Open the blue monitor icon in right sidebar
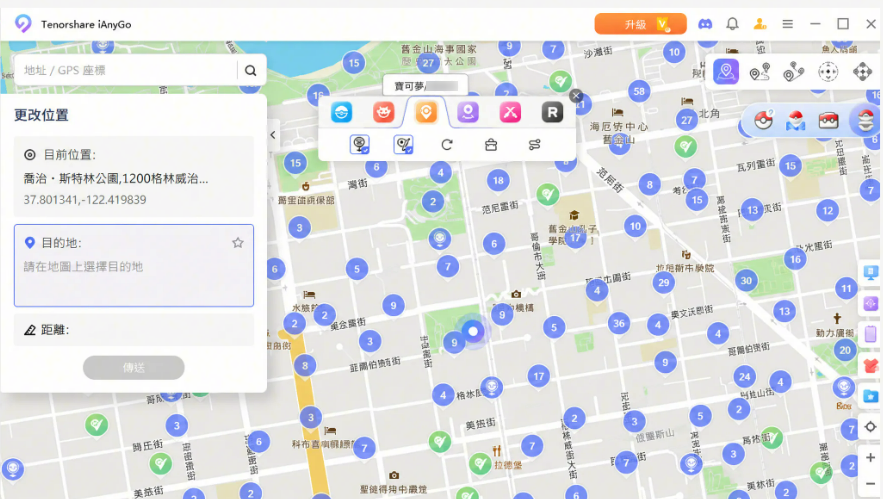 pos(871,274)
